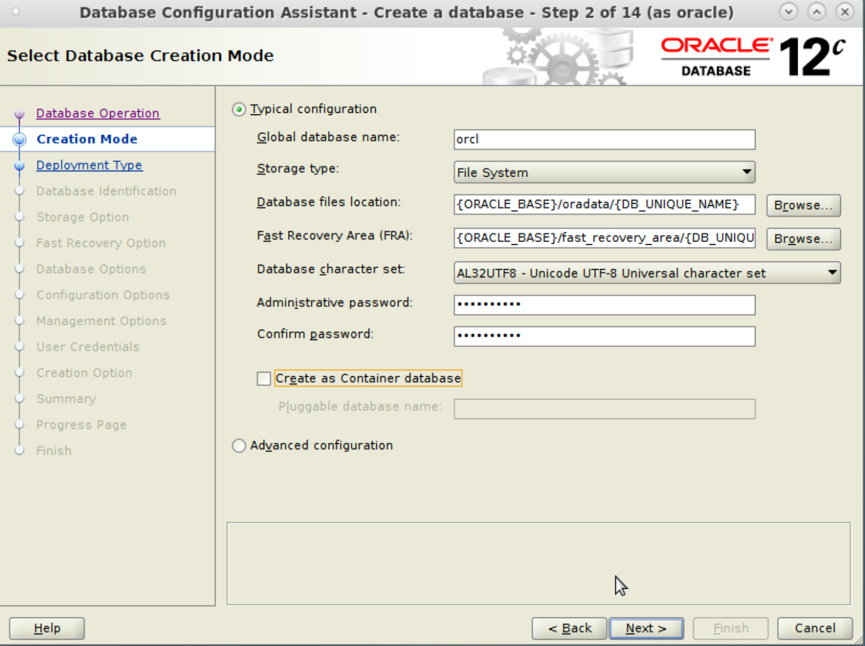Select the Typical configuration radio button

click(x=238, y=109)
